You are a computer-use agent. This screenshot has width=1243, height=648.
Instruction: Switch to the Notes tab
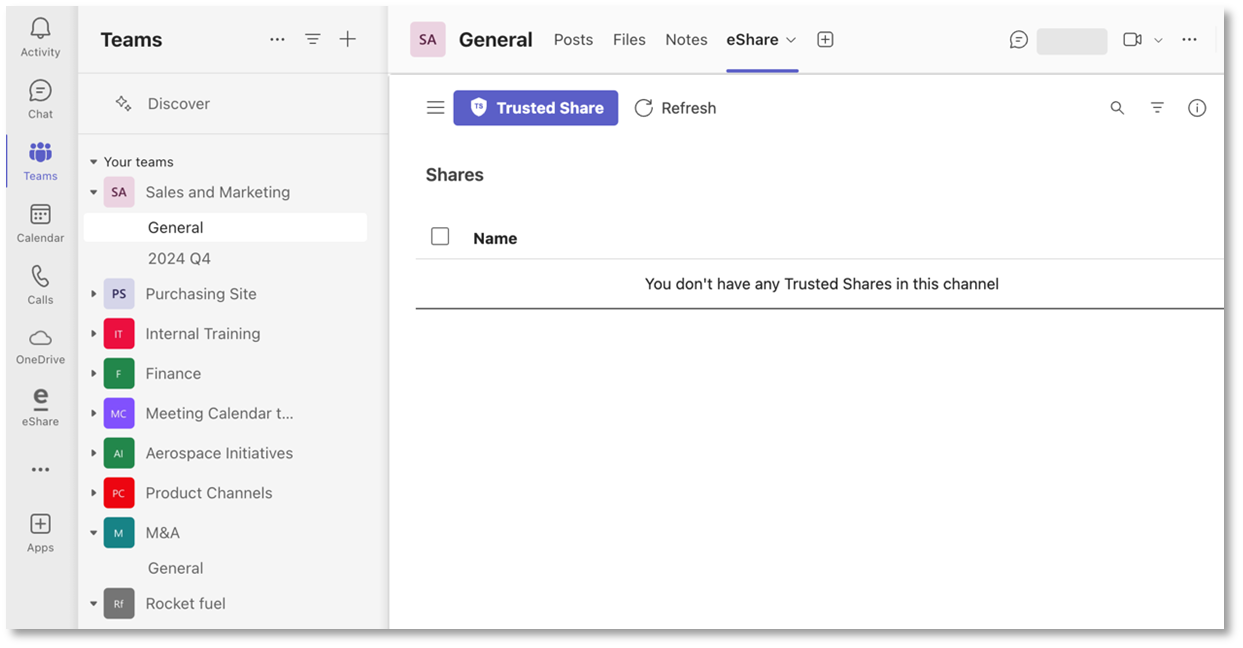686,40
